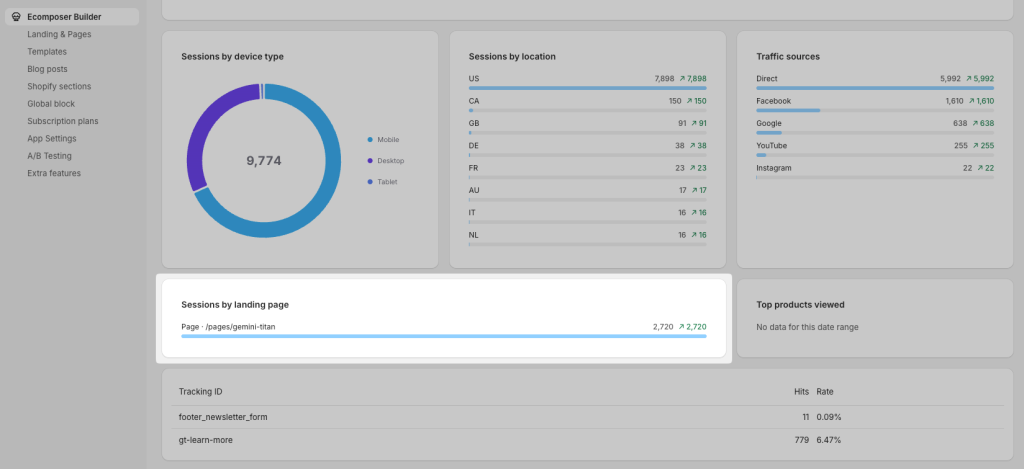Click the Ecomposer Builder app icon
The width and height of the screenshot is (1024, 469).
point(16,17)
